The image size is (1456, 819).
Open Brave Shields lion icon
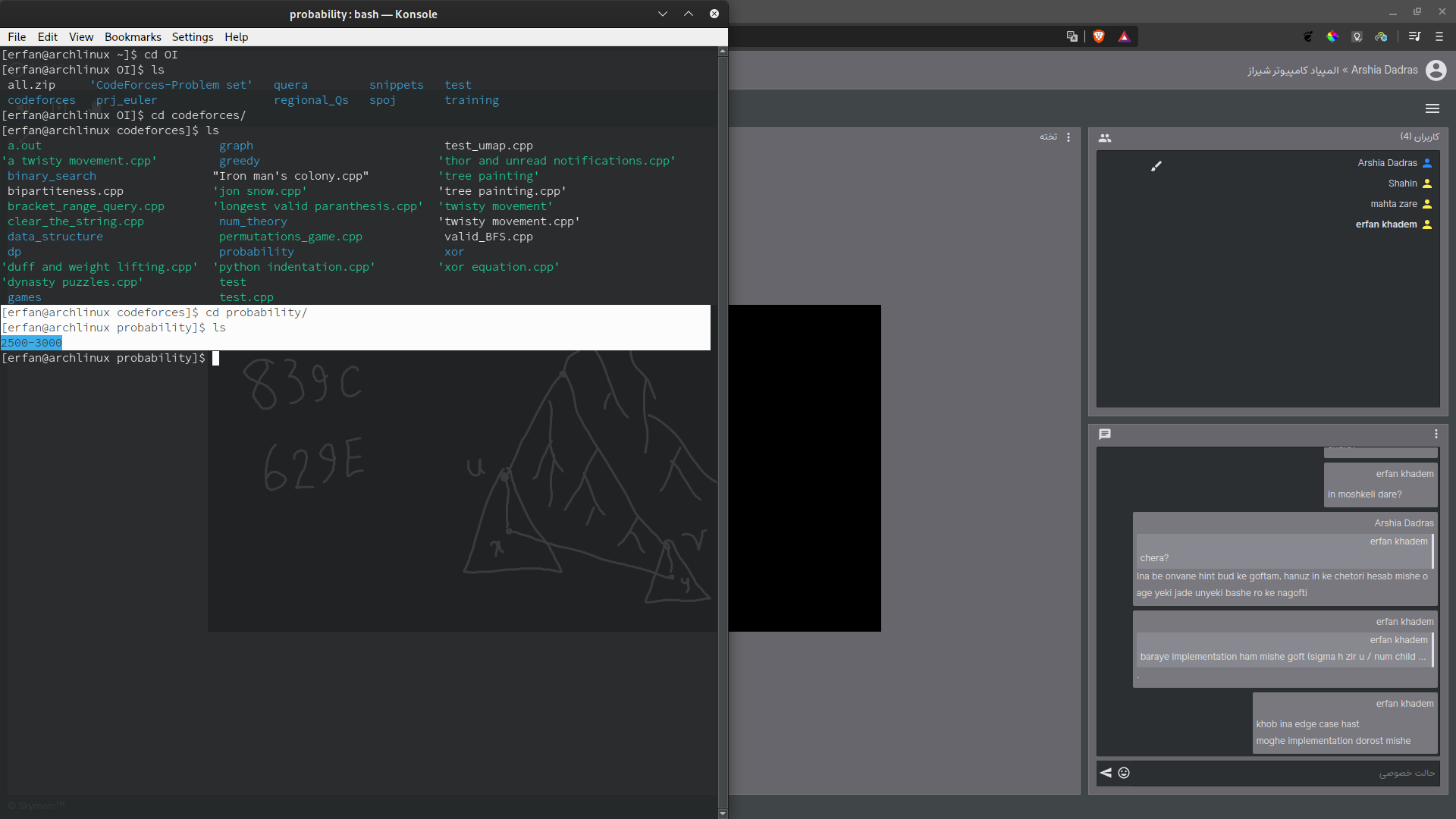(1099, 36)
